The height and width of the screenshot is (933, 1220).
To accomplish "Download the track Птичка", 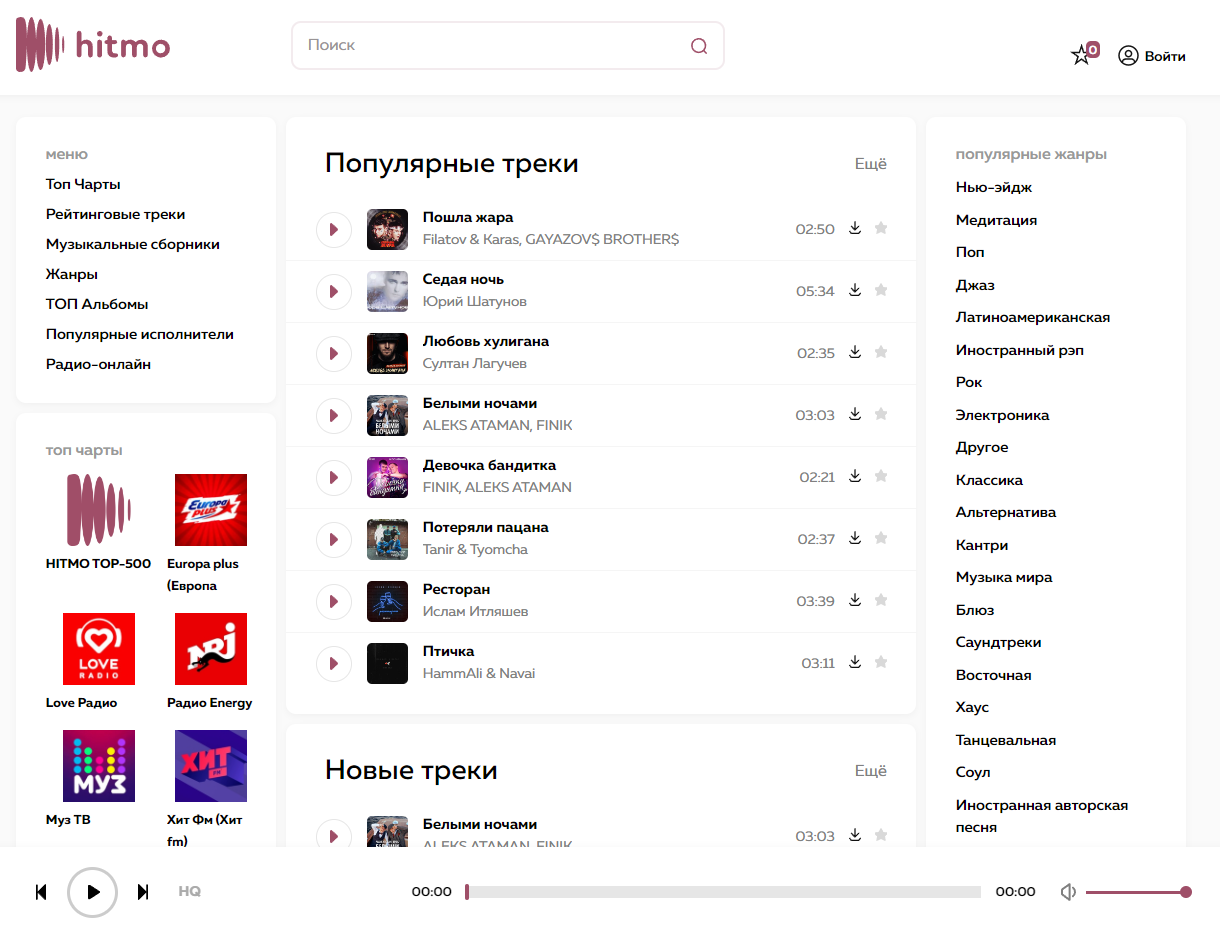I will click(x=855, y=662).
